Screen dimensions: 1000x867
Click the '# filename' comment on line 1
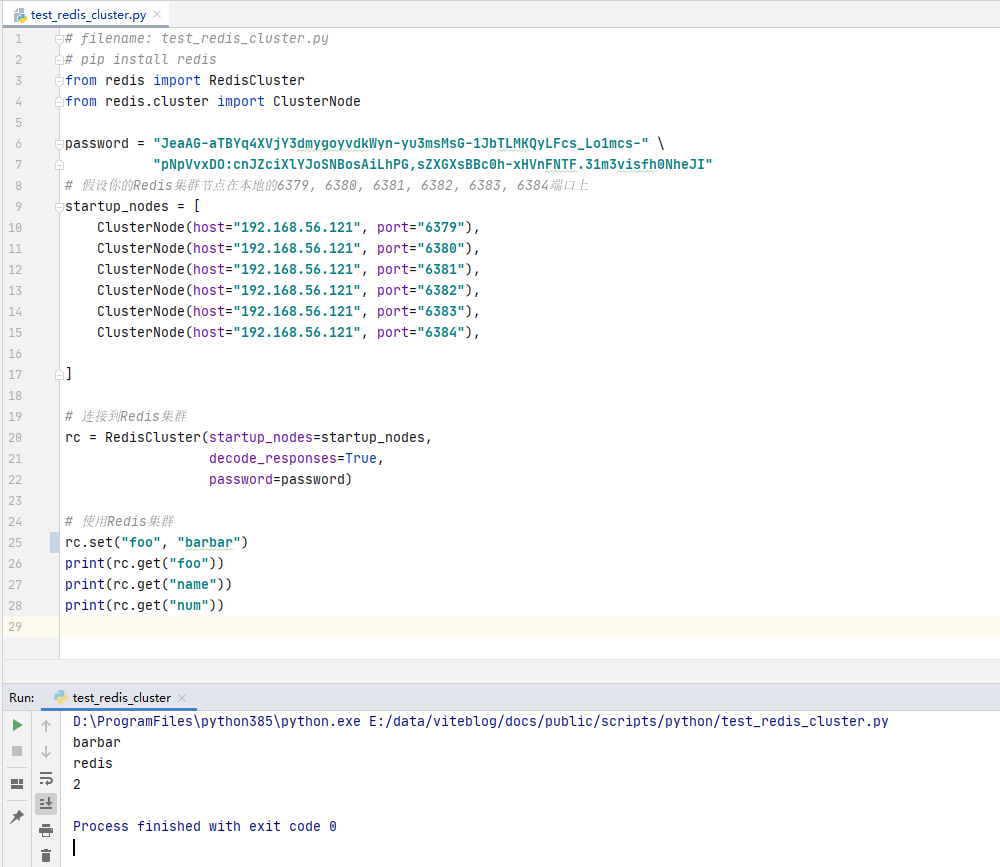point(197,38)
